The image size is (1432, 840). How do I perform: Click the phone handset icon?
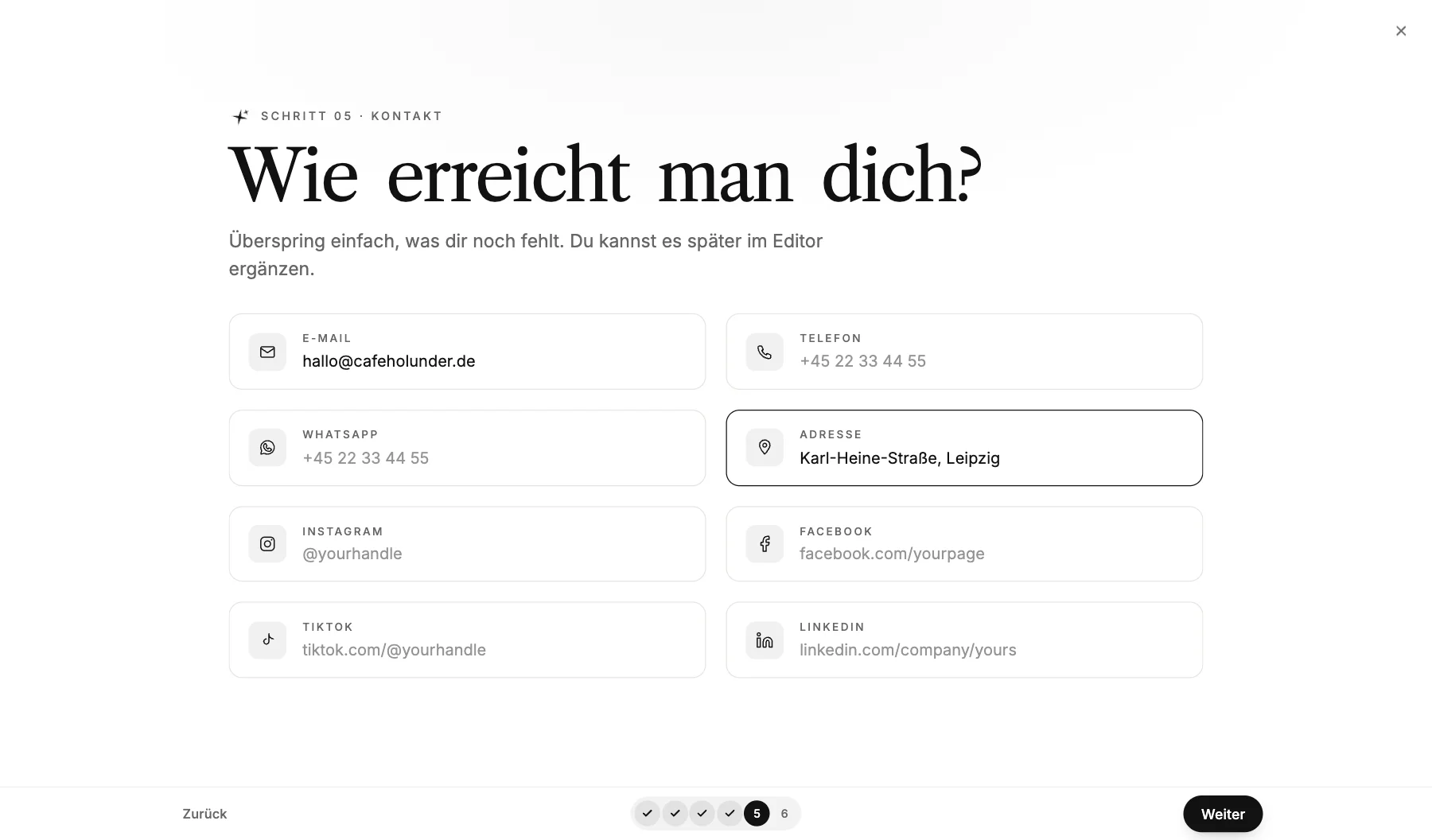click(x=765, y=352)
